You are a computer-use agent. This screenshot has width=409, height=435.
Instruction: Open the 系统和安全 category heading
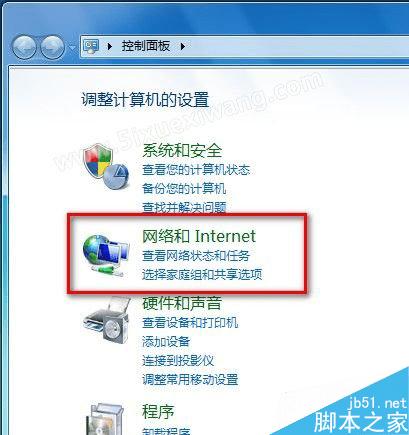point(182,150)
